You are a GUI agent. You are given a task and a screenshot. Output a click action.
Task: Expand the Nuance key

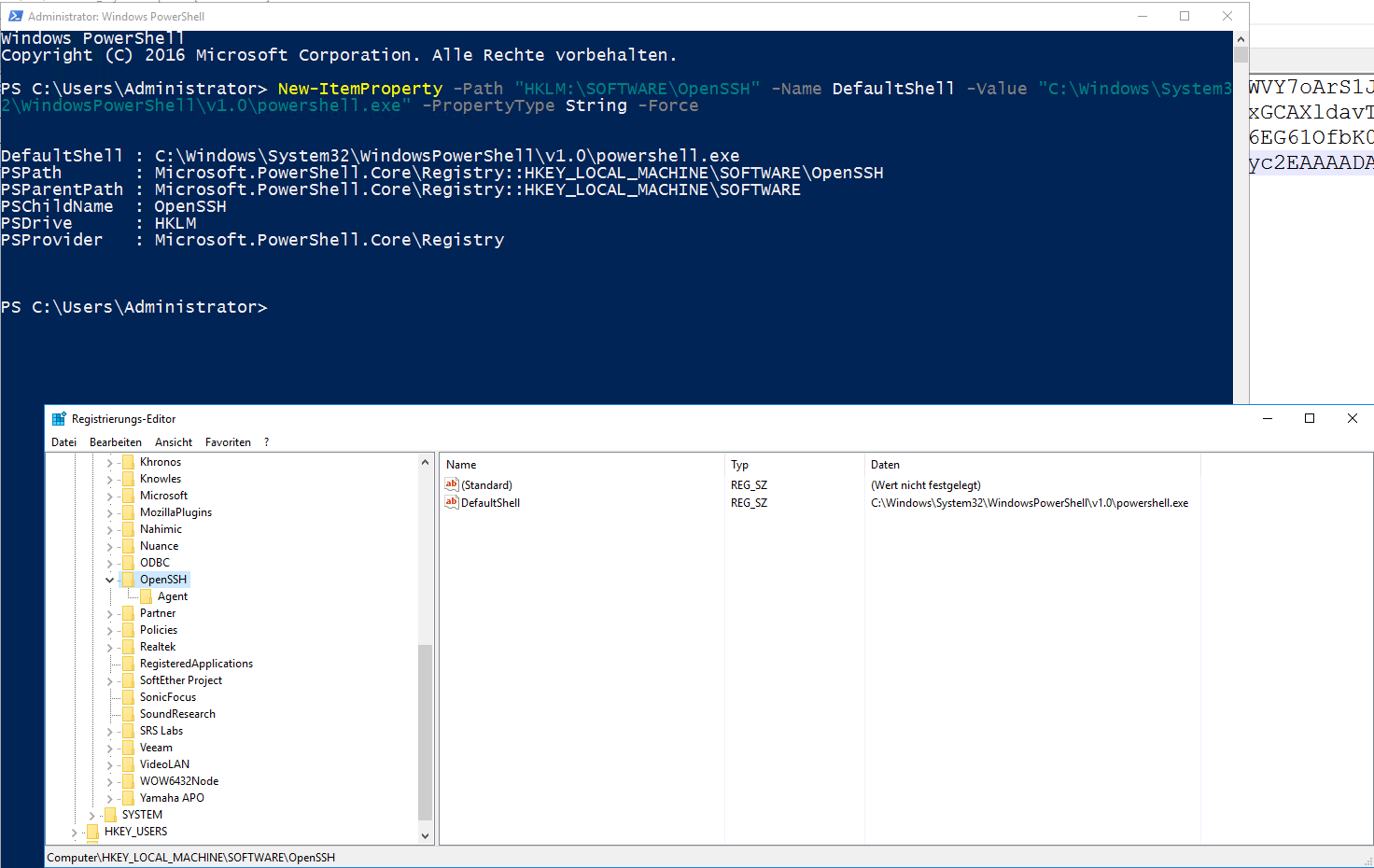pos(109,547)
